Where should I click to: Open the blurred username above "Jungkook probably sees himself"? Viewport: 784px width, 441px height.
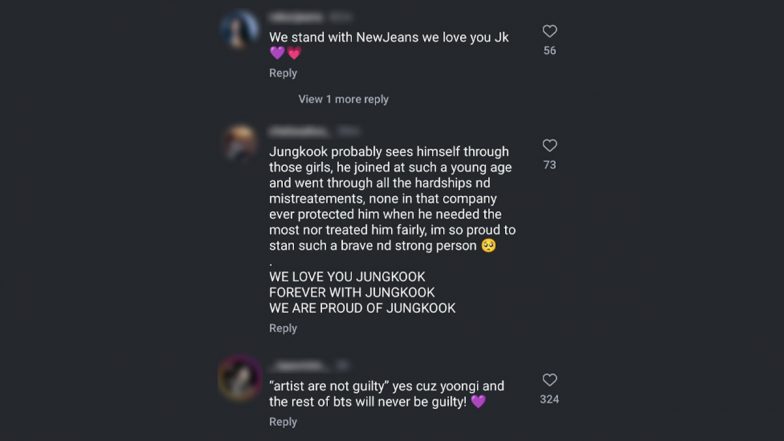(299, 132)
